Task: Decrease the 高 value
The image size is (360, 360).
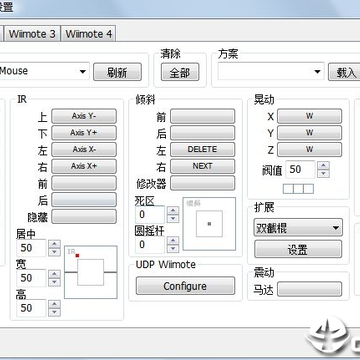Action: point(54,312)
